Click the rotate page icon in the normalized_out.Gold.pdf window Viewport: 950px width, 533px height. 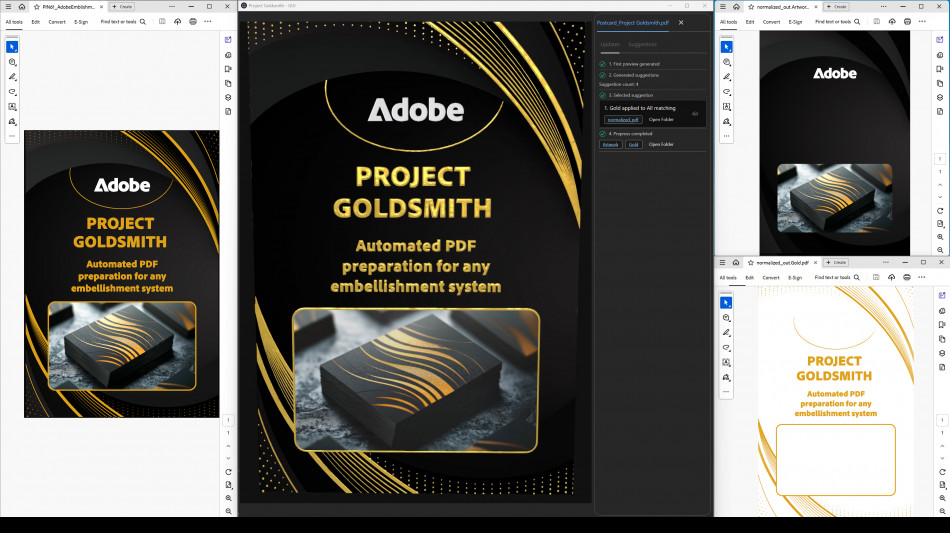coord(941,468)
